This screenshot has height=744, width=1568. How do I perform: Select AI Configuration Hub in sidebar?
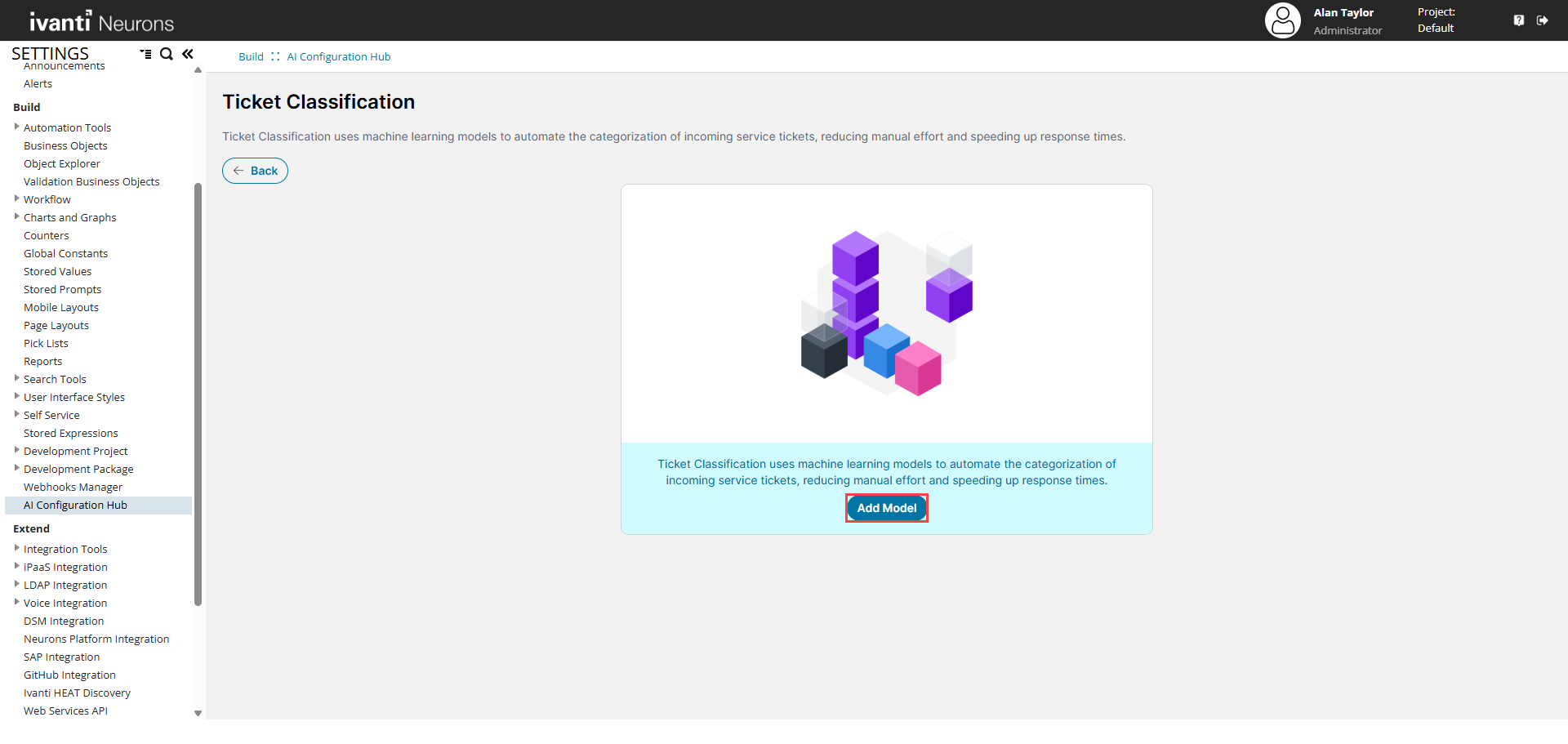[x=98, y=506]
